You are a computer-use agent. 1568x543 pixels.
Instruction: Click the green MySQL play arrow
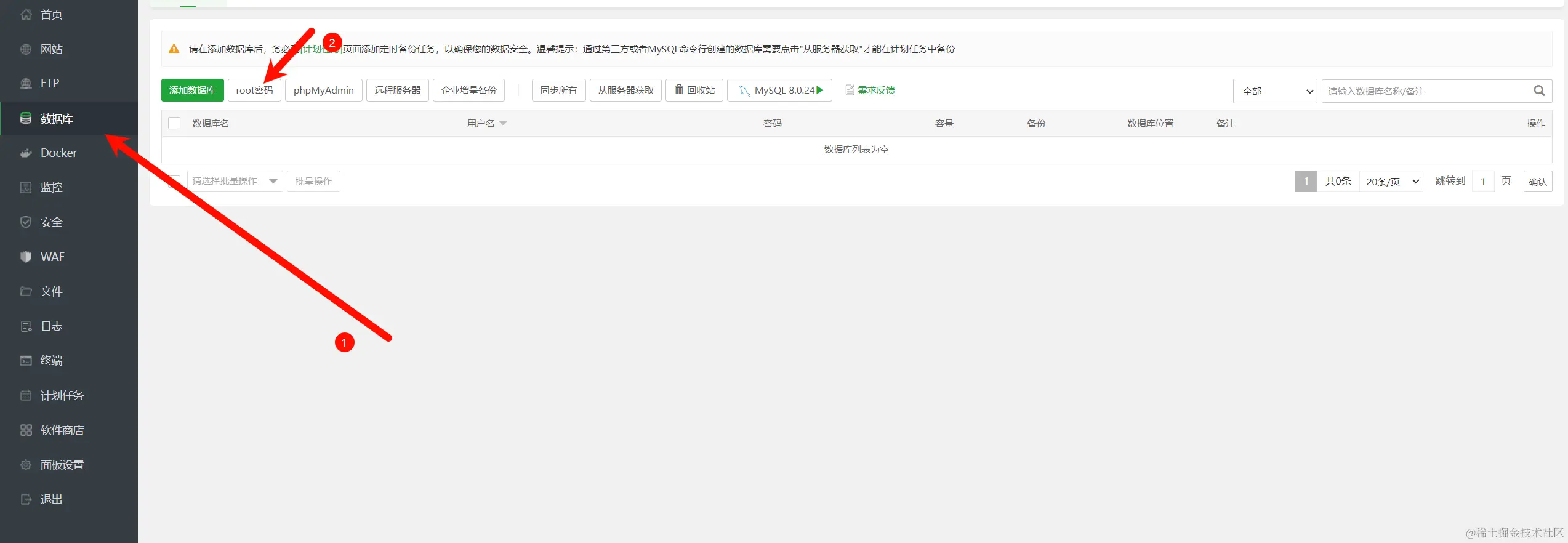(x=820, y=90)
